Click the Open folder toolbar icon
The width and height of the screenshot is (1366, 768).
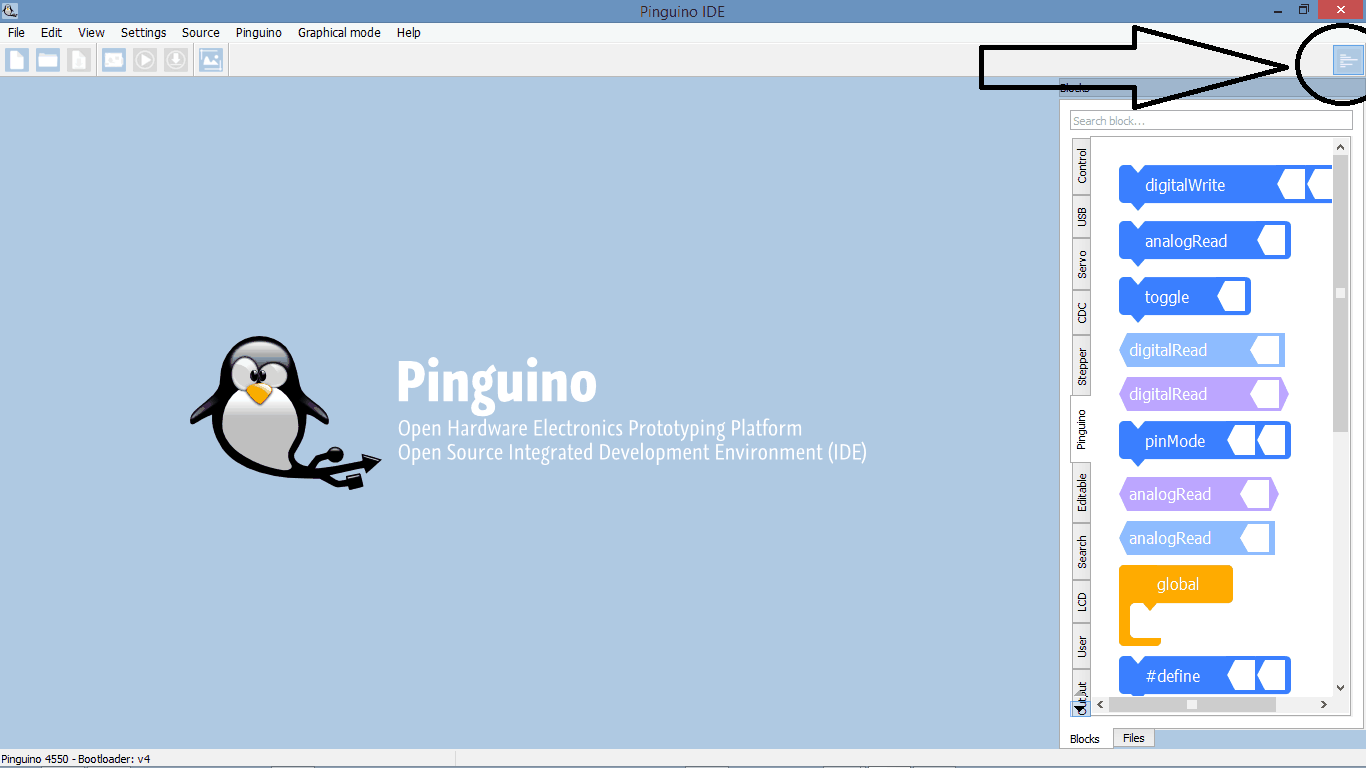48,60
